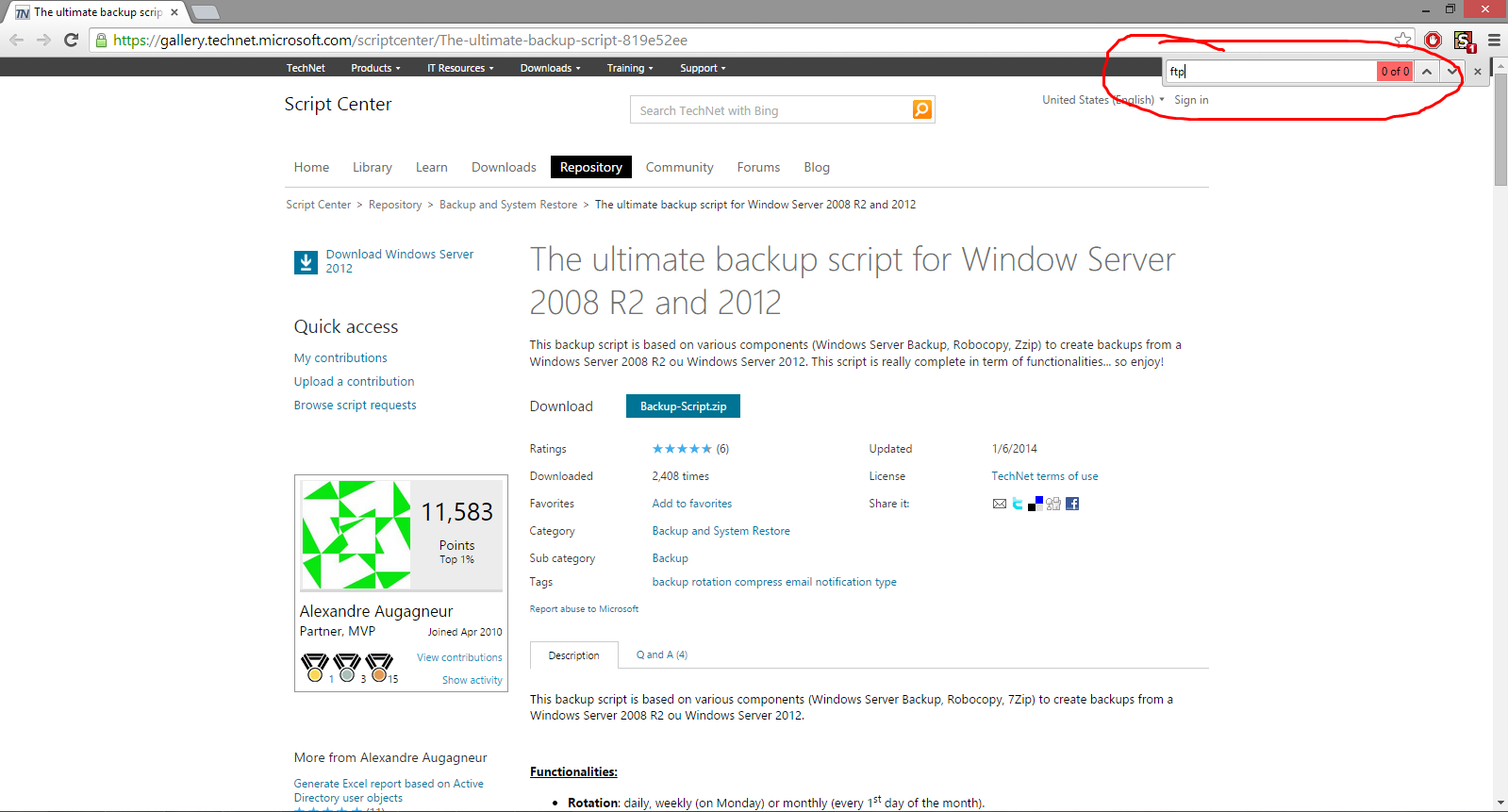Open Browse script requests link
This screenshot has width=1508, height=812.
(355, 405)
